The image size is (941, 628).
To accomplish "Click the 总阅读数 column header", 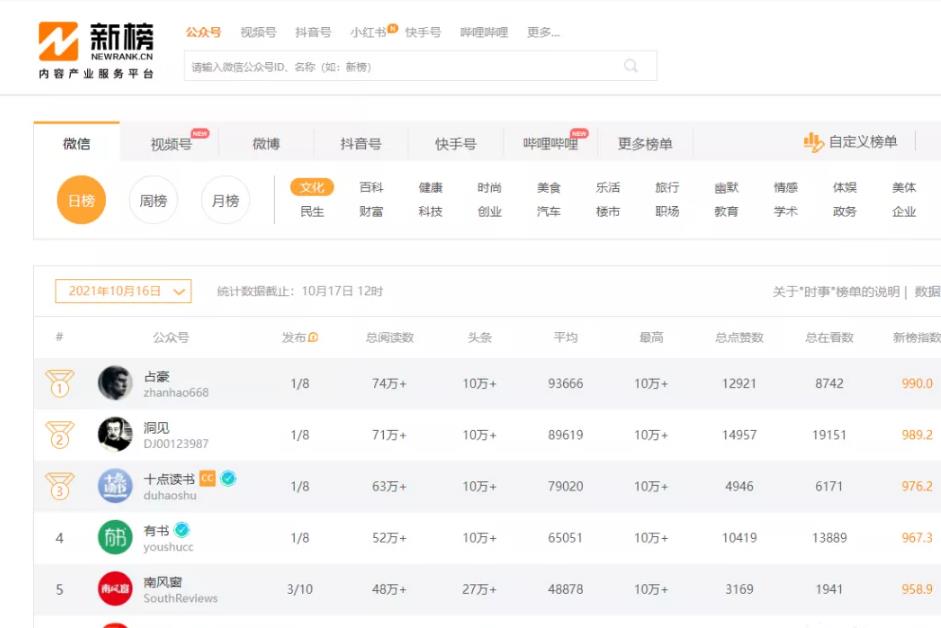I will coord(390,337).
